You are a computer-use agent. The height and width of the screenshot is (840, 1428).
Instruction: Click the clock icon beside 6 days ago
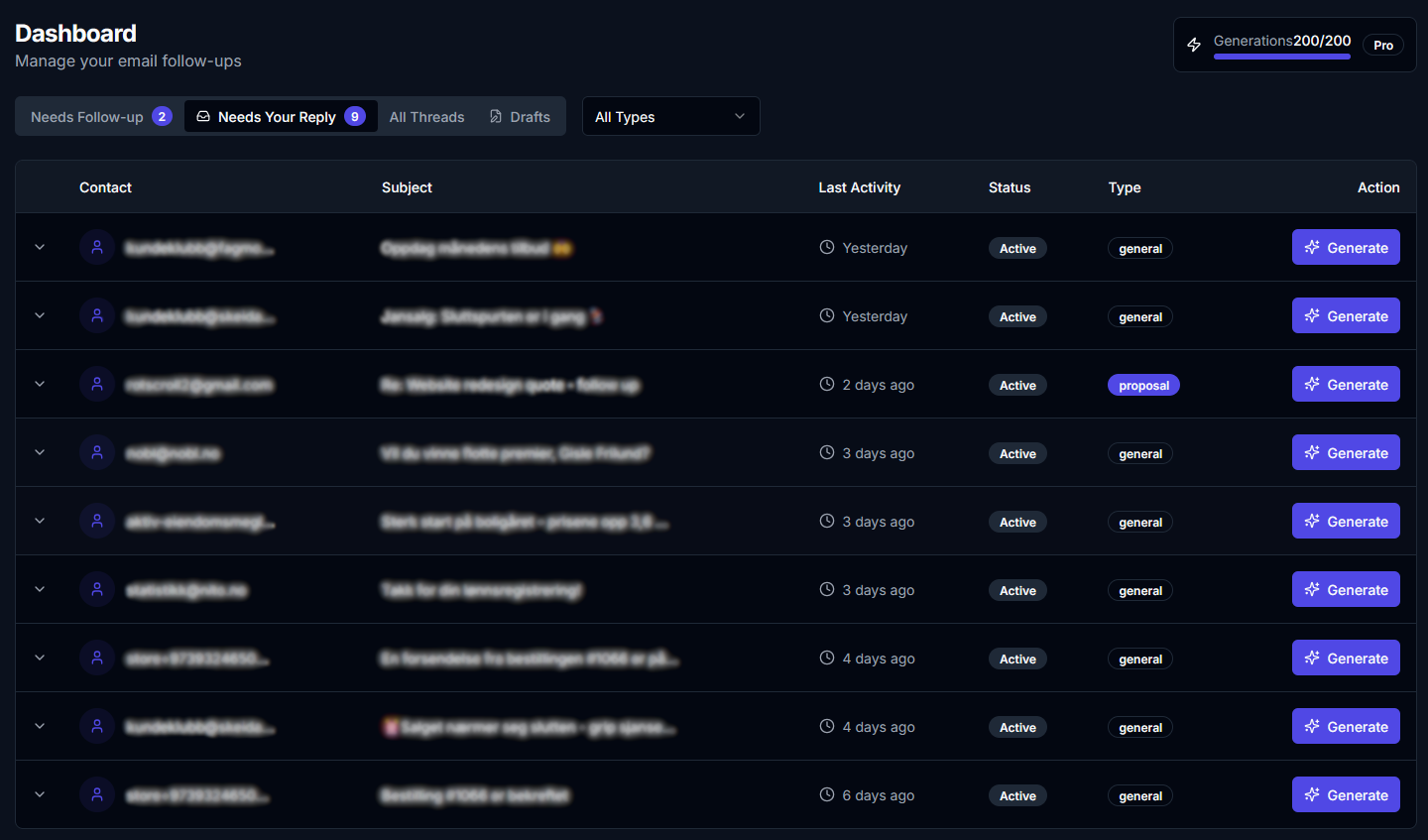826,794
